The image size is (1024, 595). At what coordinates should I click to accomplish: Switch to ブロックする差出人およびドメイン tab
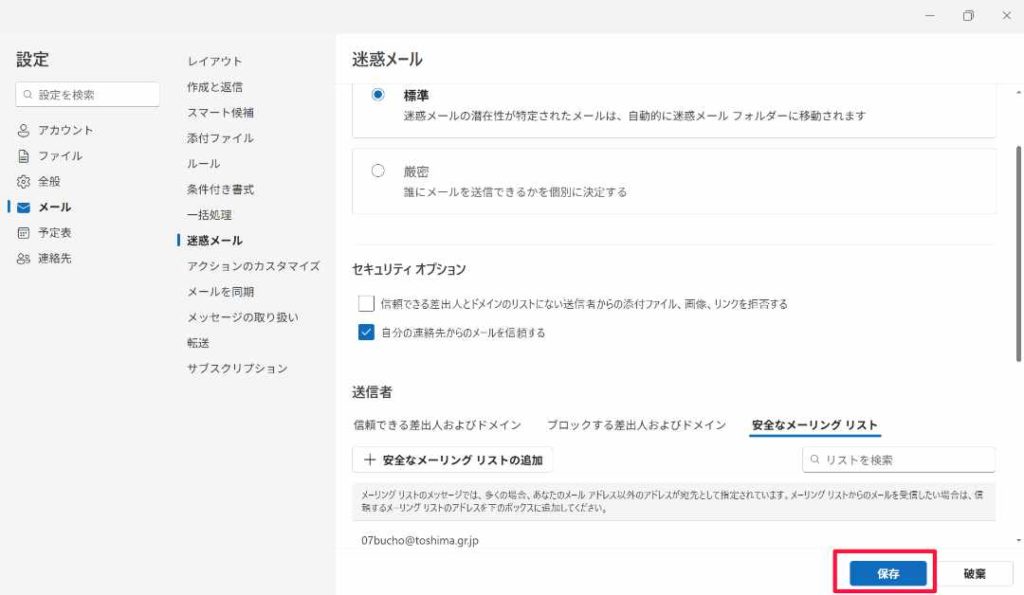tap(636, 425)
